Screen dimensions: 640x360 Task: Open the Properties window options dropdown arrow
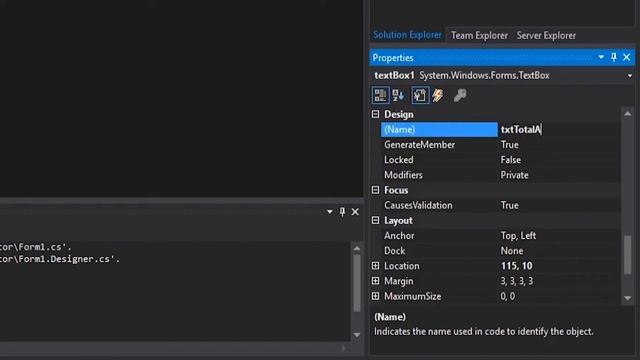coord(601,57)
